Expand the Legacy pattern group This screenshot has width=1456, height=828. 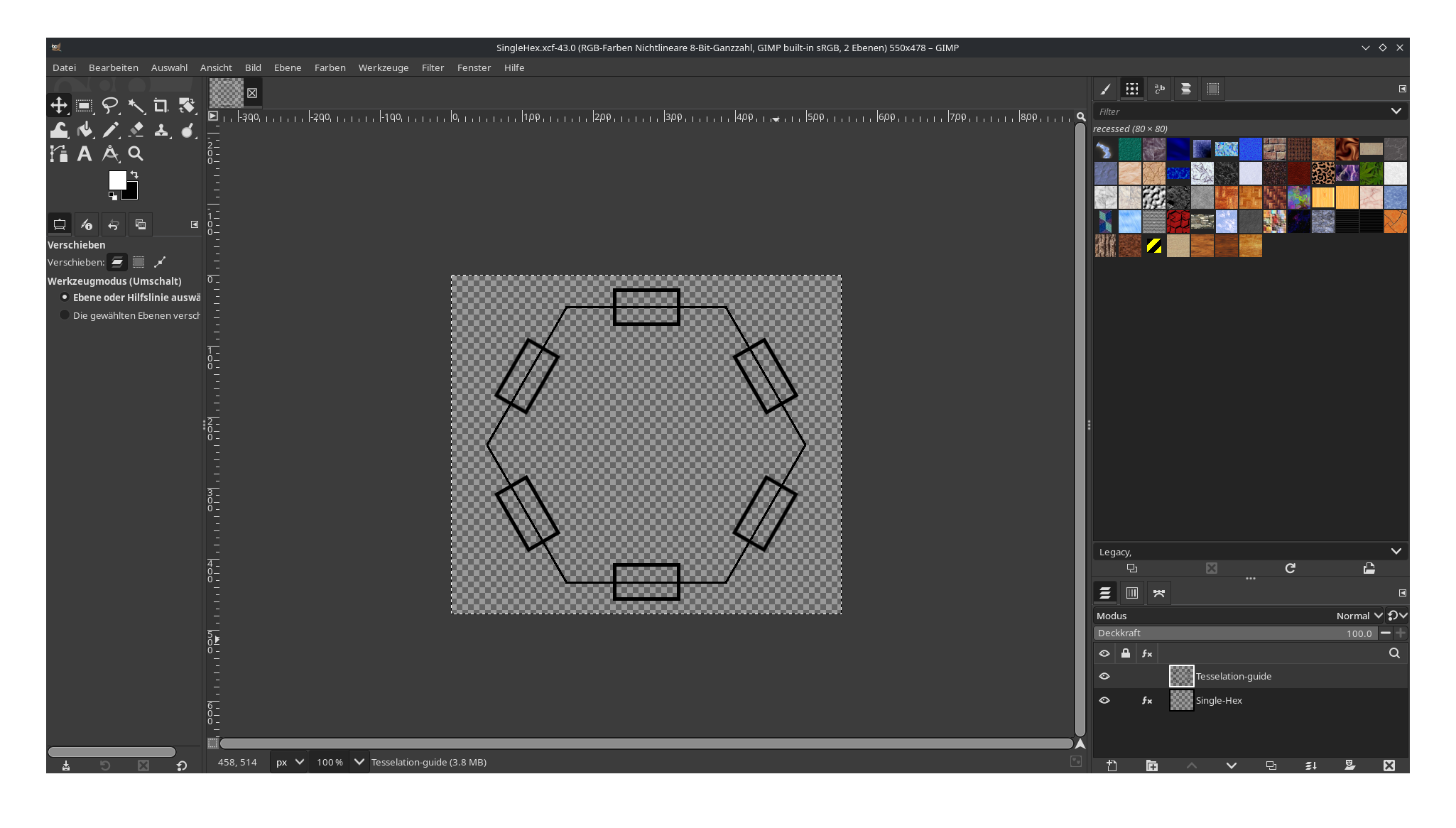tap(1396, 551)
